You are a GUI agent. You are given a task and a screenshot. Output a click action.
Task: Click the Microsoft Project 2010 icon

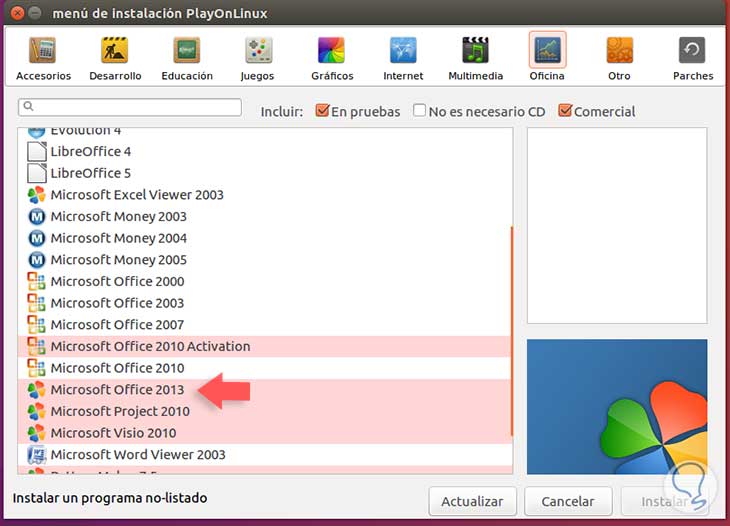click(x=36, y=411)
